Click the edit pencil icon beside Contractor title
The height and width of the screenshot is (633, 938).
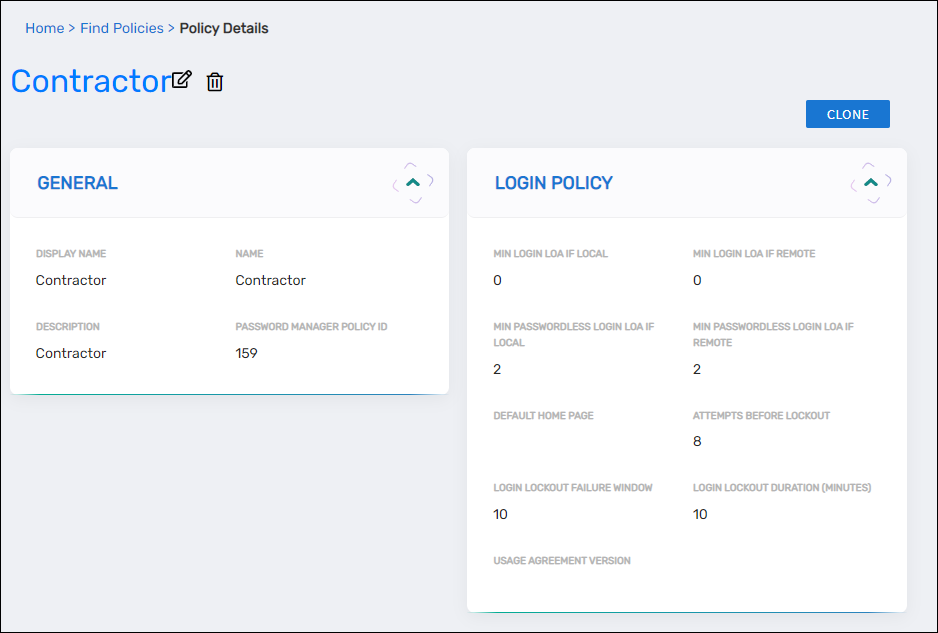pyautogui.click(x=181, y=79)
